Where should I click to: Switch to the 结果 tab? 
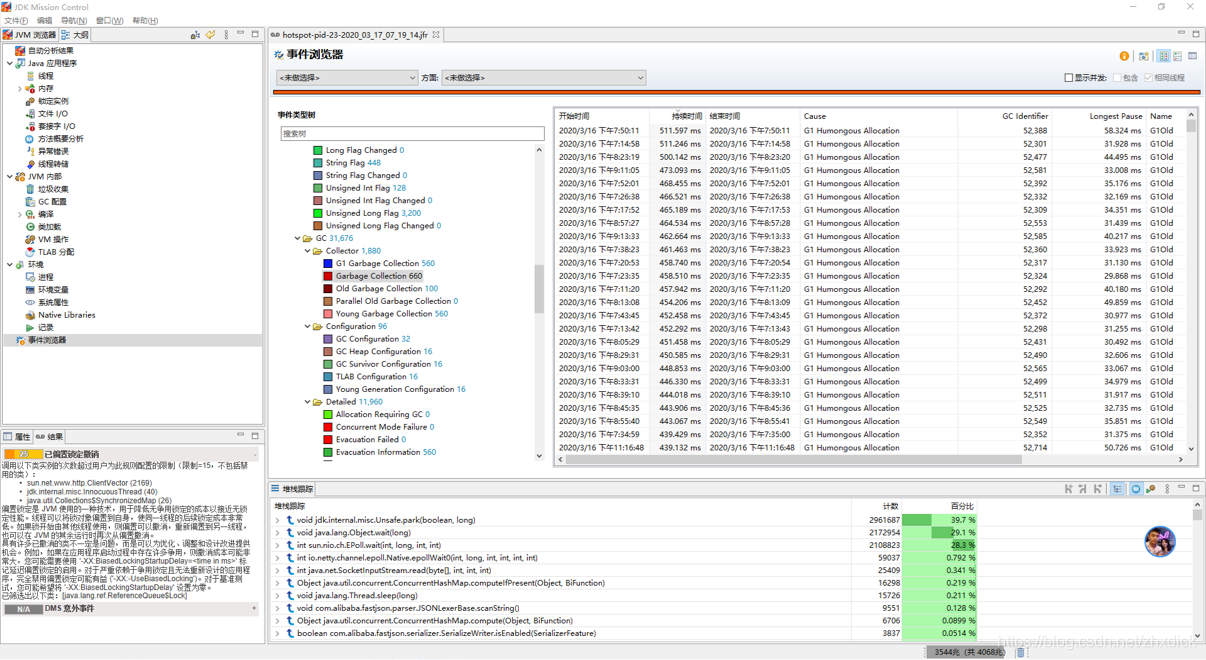[x=50, y=437]
